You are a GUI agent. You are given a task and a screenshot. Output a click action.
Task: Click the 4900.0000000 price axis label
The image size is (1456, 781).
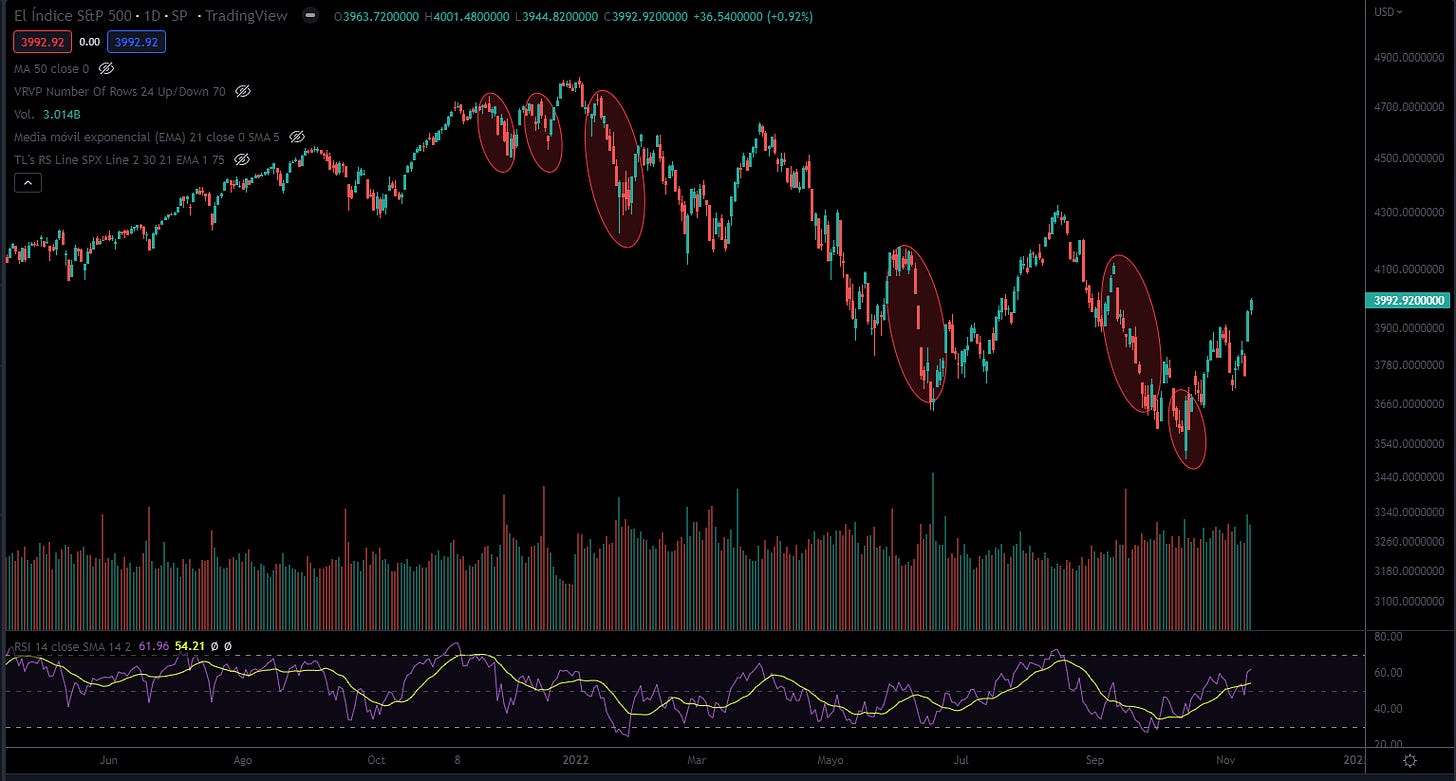tap(1408, 59)
